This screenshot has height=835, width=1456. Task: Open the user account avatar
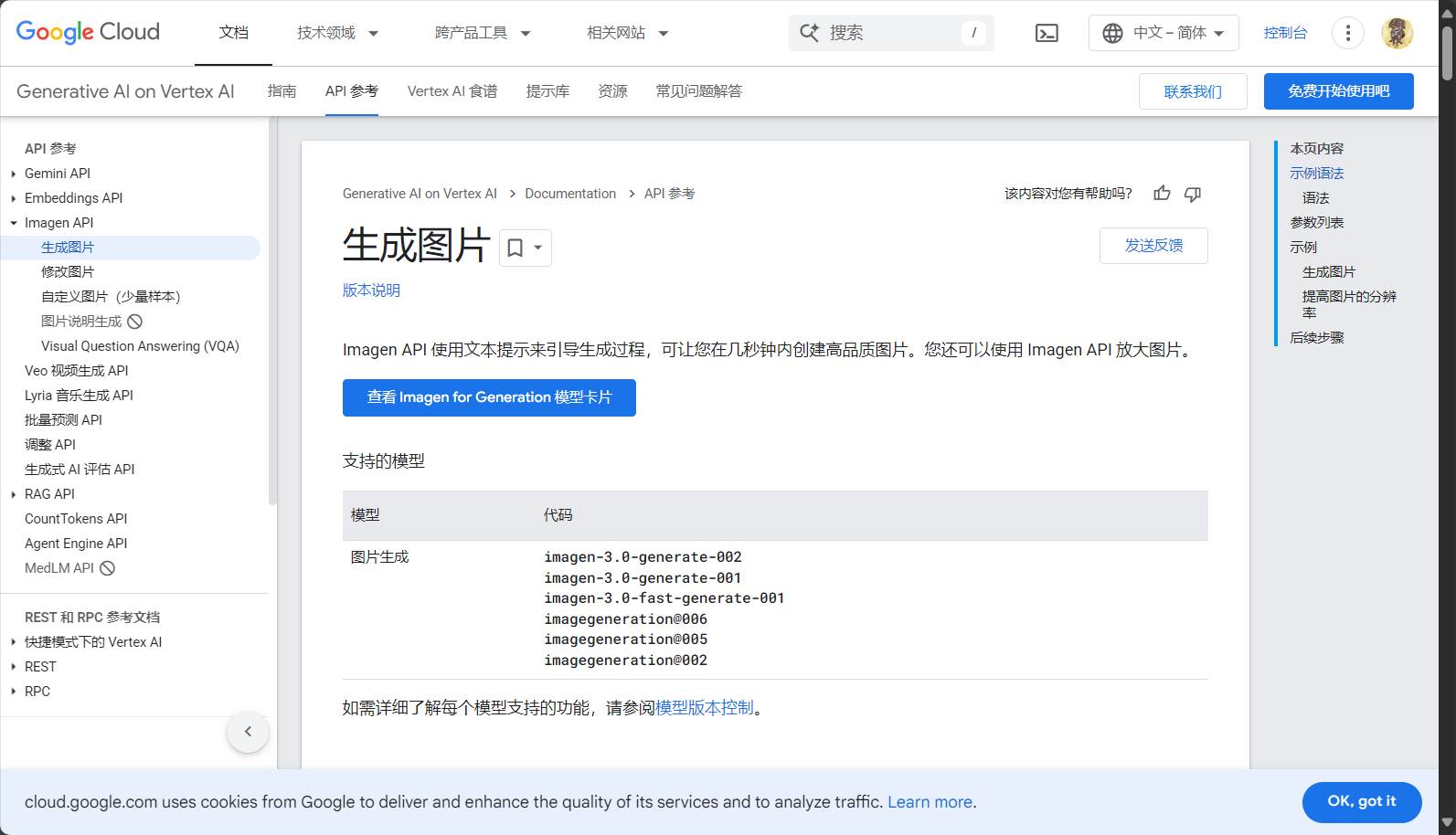[1397, 33]
